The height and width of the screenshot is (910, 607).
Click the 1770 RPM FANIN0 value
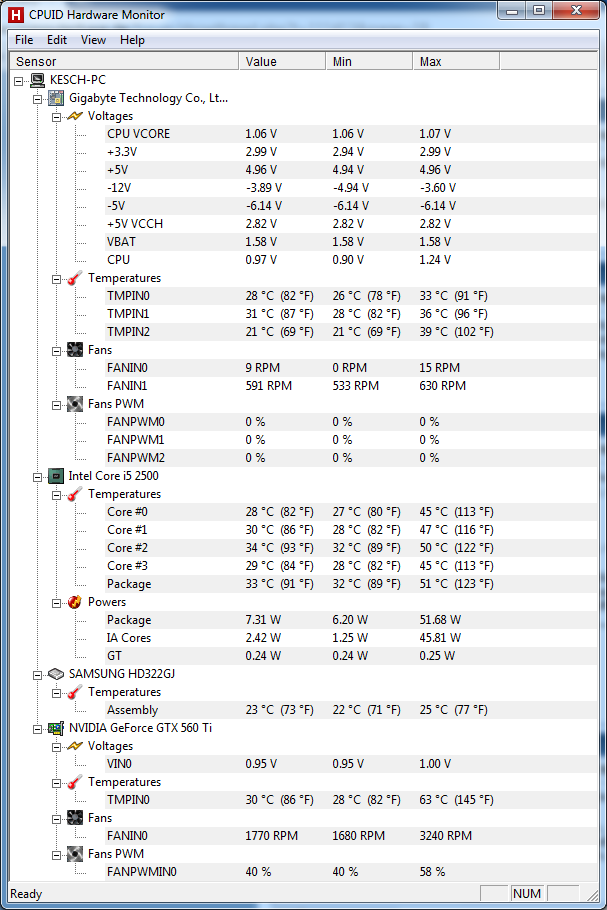click(272, 836)
